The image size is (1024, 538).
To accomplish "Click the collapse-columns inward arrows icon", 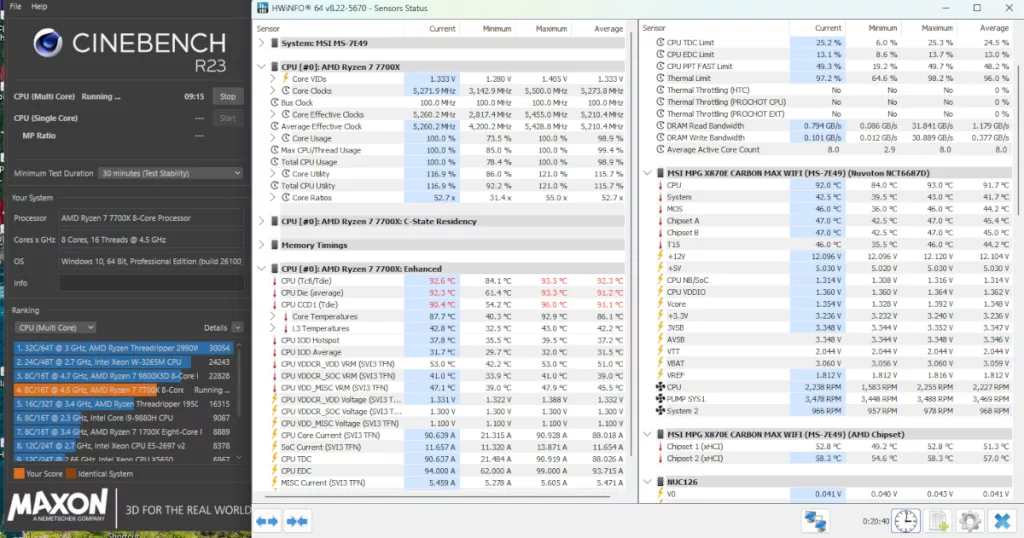I will [297, 521].
